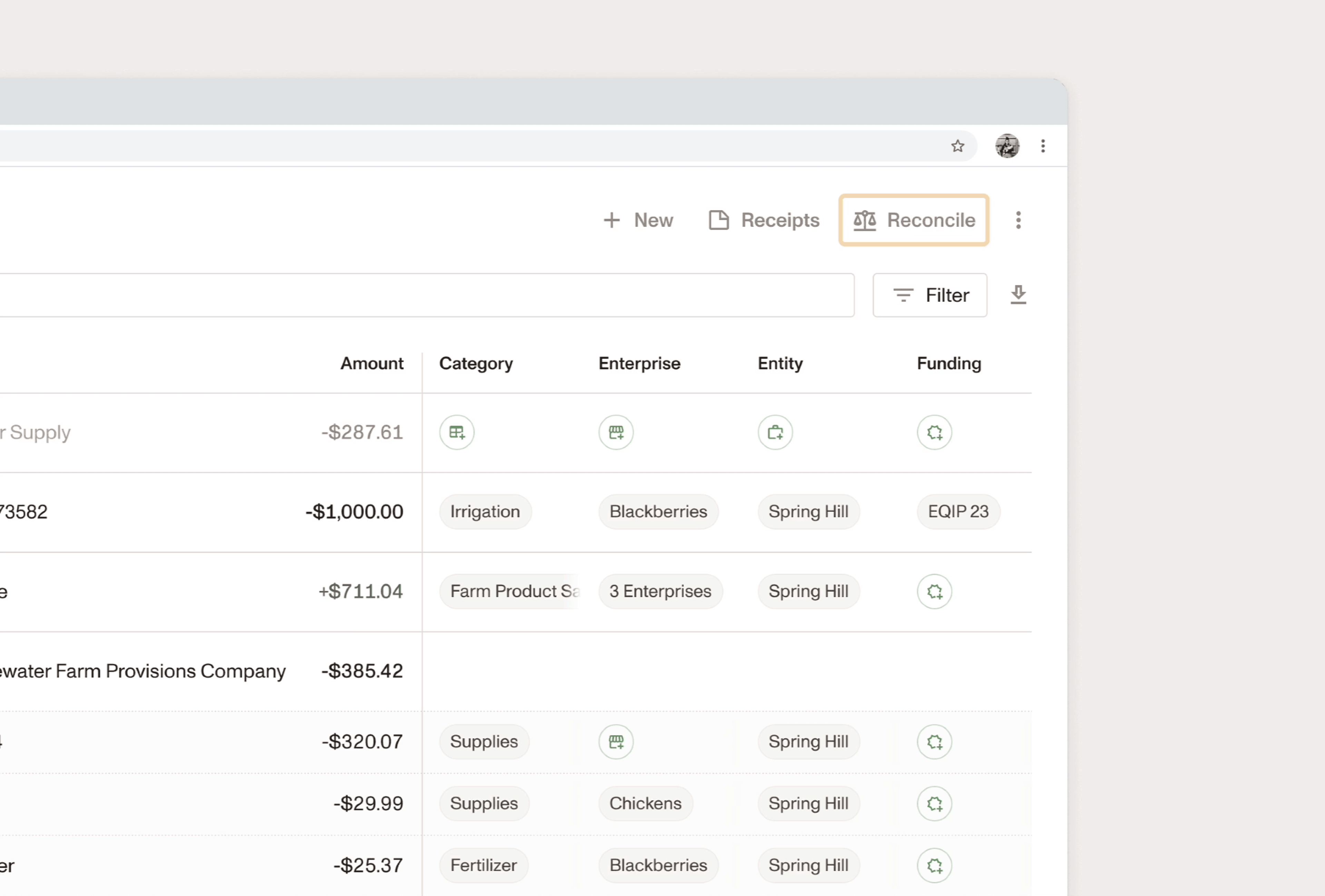The image size is (1325, 896).
Task: Click the download export icon
Action: [1018, 295]
